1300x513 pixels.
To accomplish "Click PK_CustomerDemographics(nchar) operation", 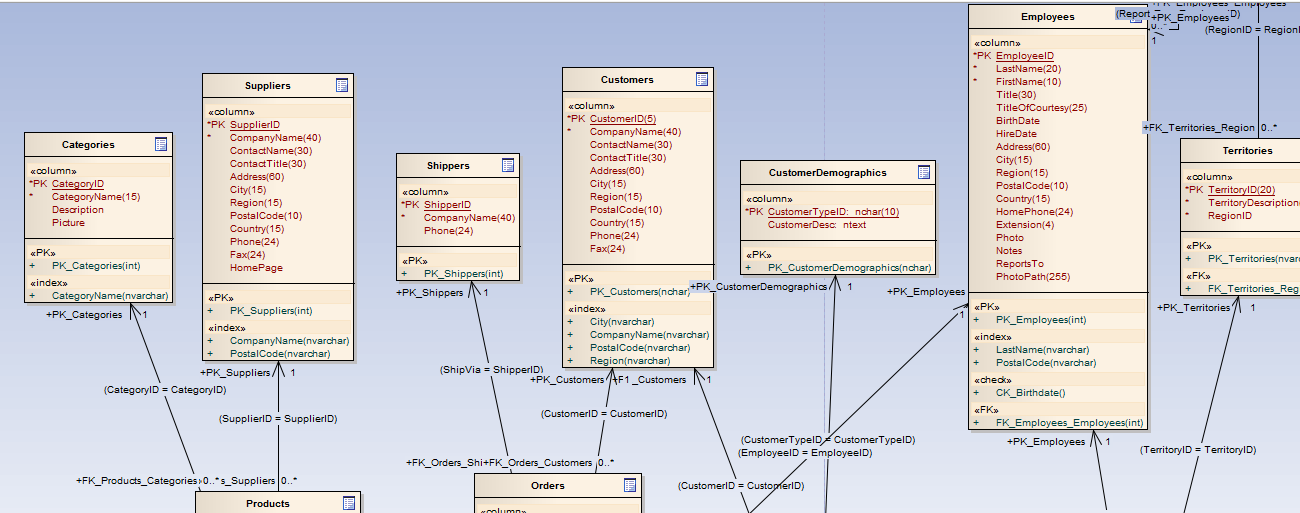I will coord(850,268).
